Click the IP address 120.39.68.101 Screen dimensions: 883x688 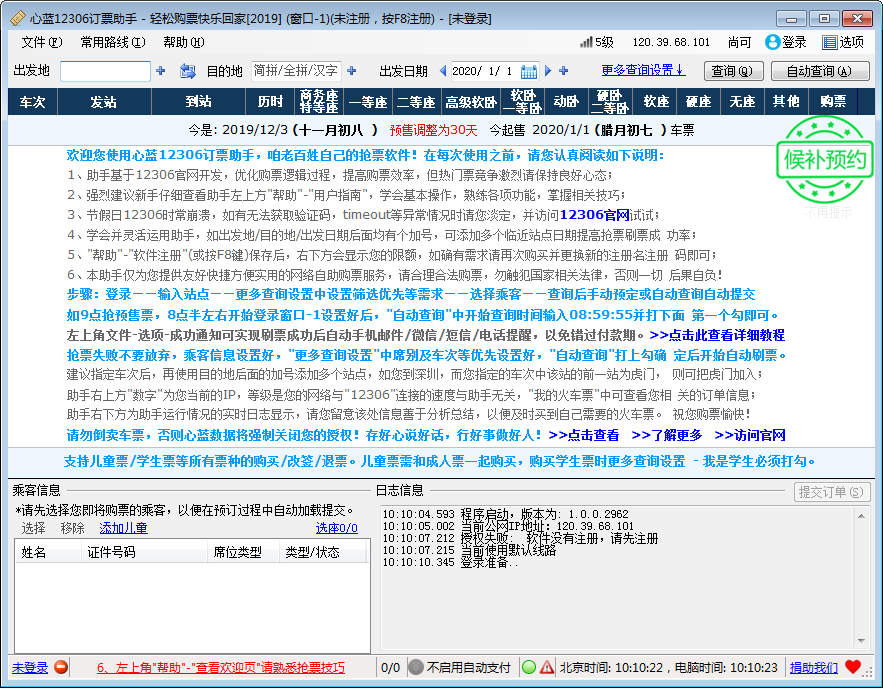click(x=671, y=42)
